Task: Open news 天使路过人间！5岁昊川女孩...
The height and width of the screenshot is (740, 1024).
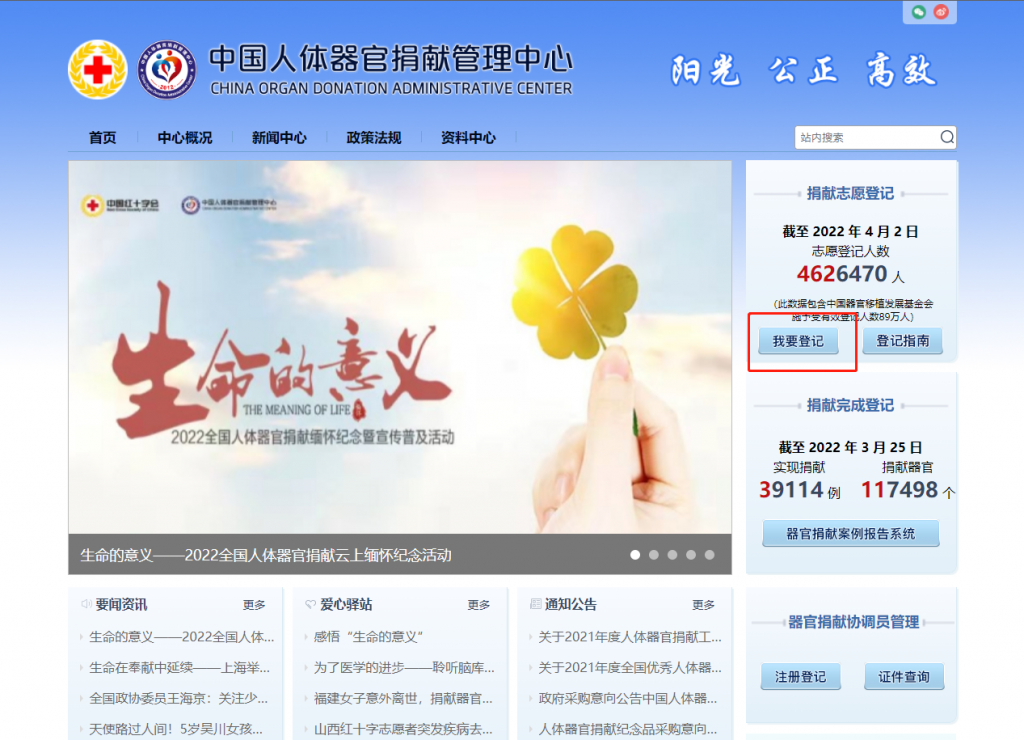Action: (176, 729)
